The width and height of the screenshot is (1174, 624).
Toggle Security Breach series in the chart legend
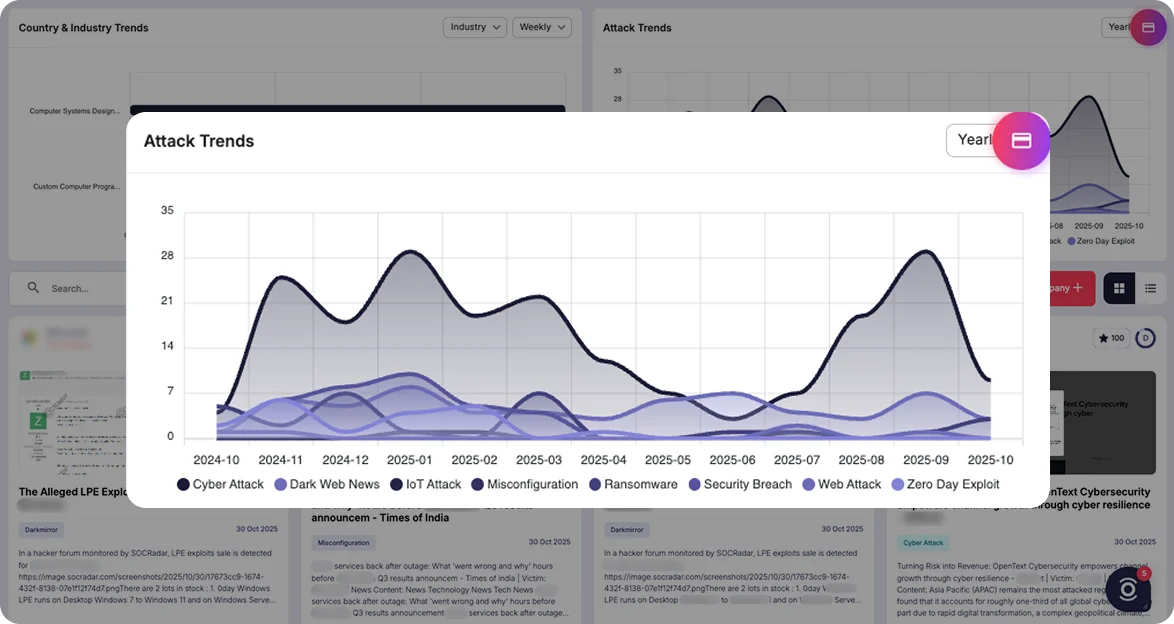740,485
